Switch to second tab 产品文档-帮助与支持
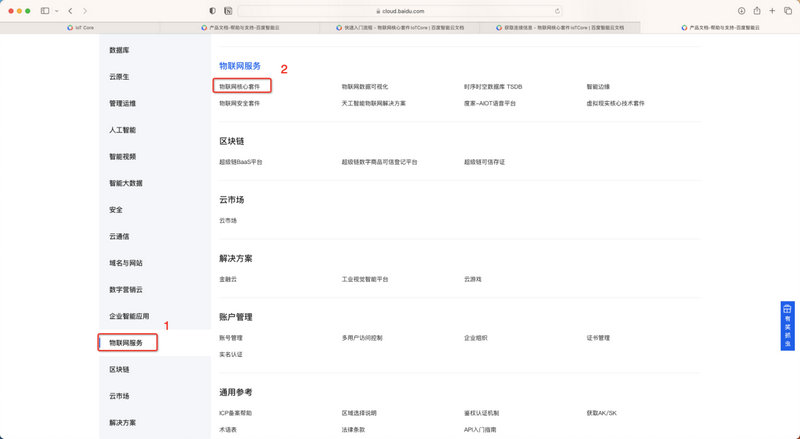The image size is (800, 439). point(240,28)
